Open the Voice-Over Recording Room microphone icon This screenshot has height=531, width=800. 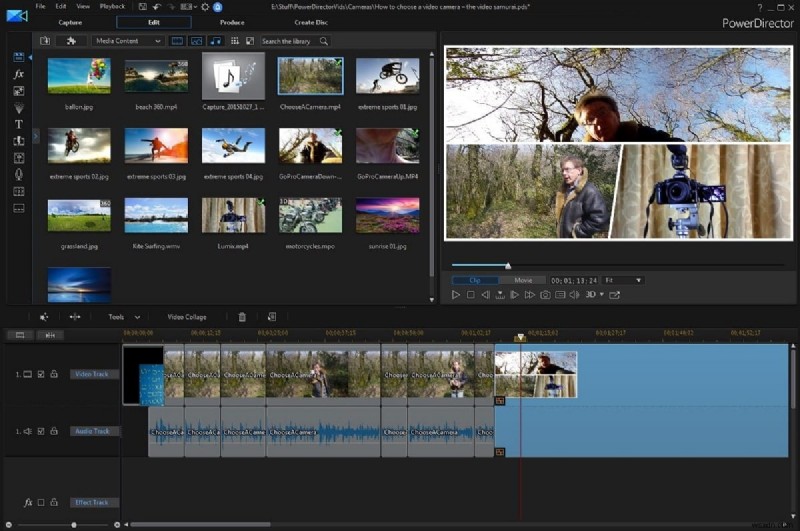18,174
